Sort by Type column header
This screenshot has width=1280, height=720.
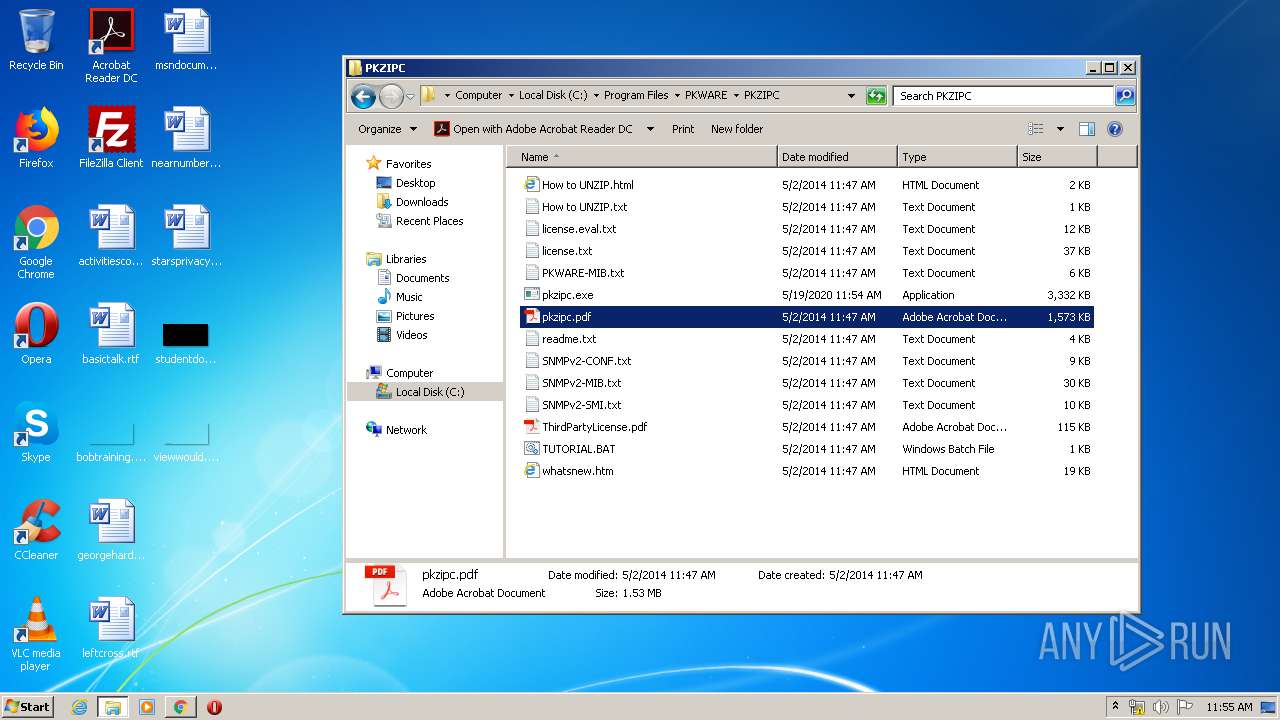tap(957, 157)
